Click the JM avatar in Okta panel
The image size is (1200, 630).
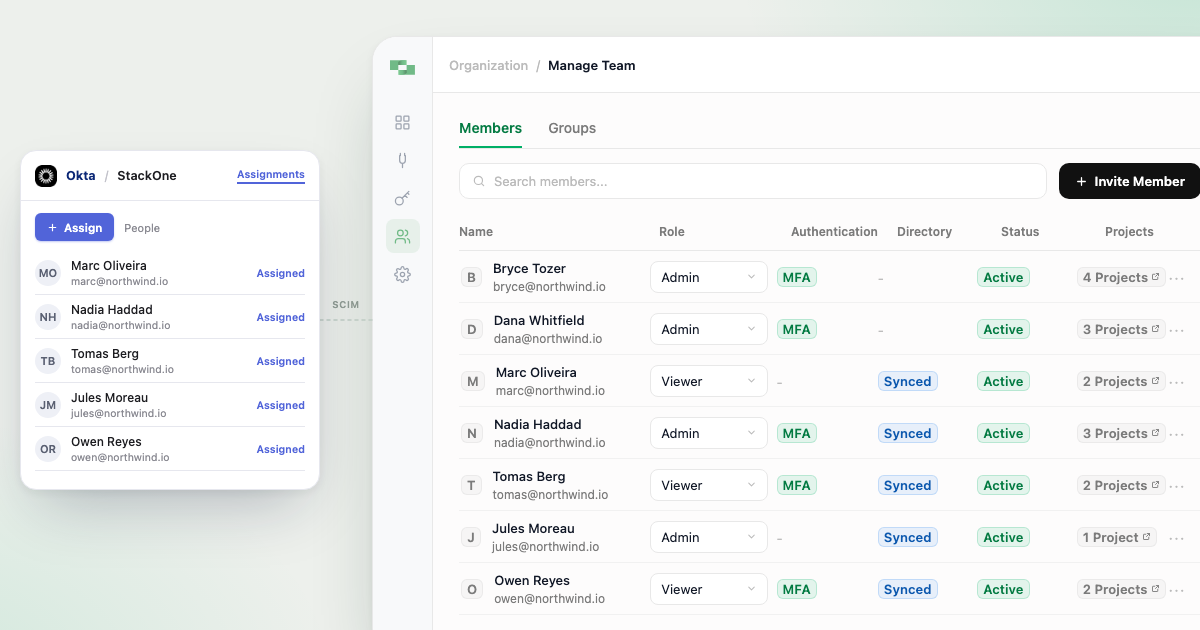click(x=48, y=405)
